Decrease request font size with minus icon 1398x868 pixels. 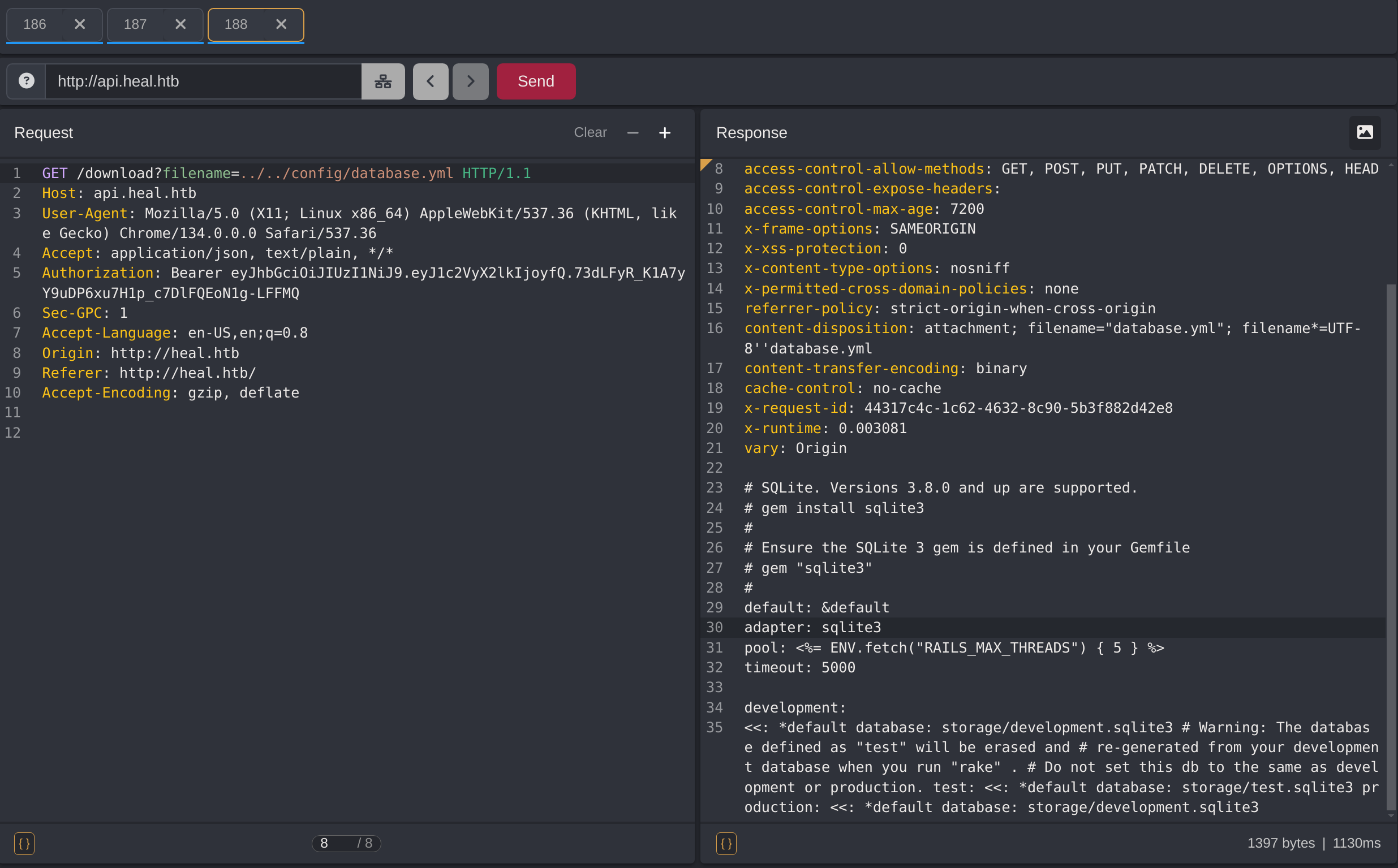pyautogui.click(x=633, y=133)
